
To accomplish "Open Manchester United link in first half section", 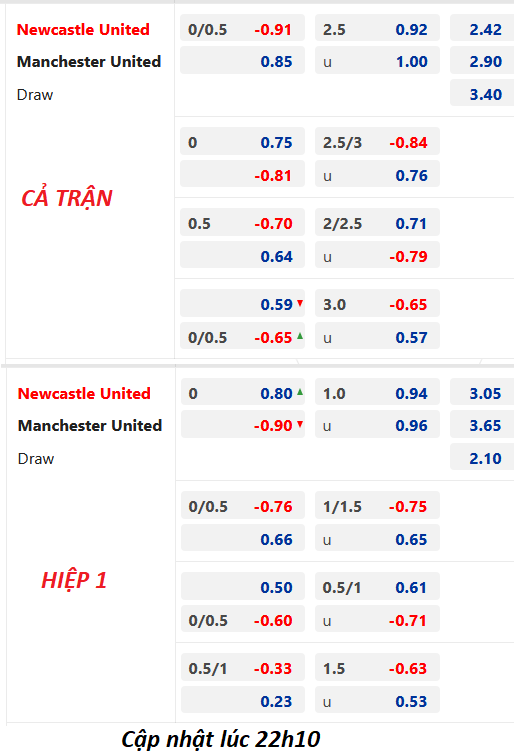I will (x=90, y=425).
